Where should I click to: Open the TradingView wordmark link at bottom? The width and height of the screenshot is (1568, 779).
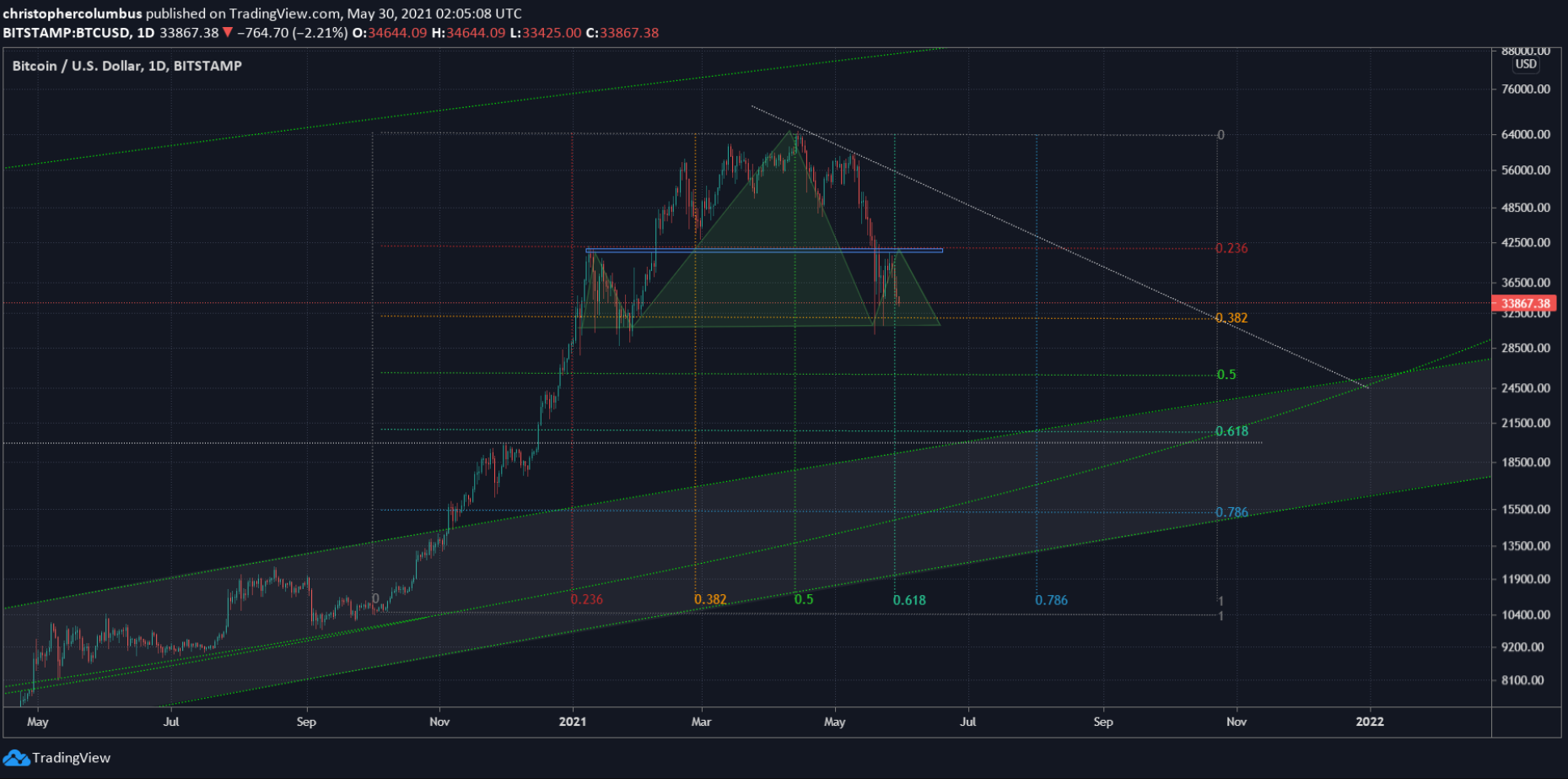point(72,758)
